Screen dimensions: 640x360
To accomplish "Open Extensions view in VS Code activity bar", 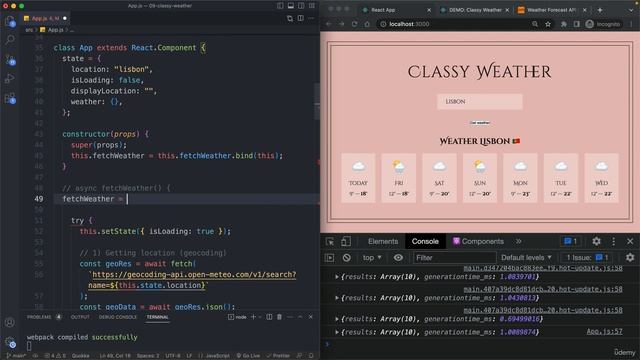I will pyautogui.click(x=10, y=98).
